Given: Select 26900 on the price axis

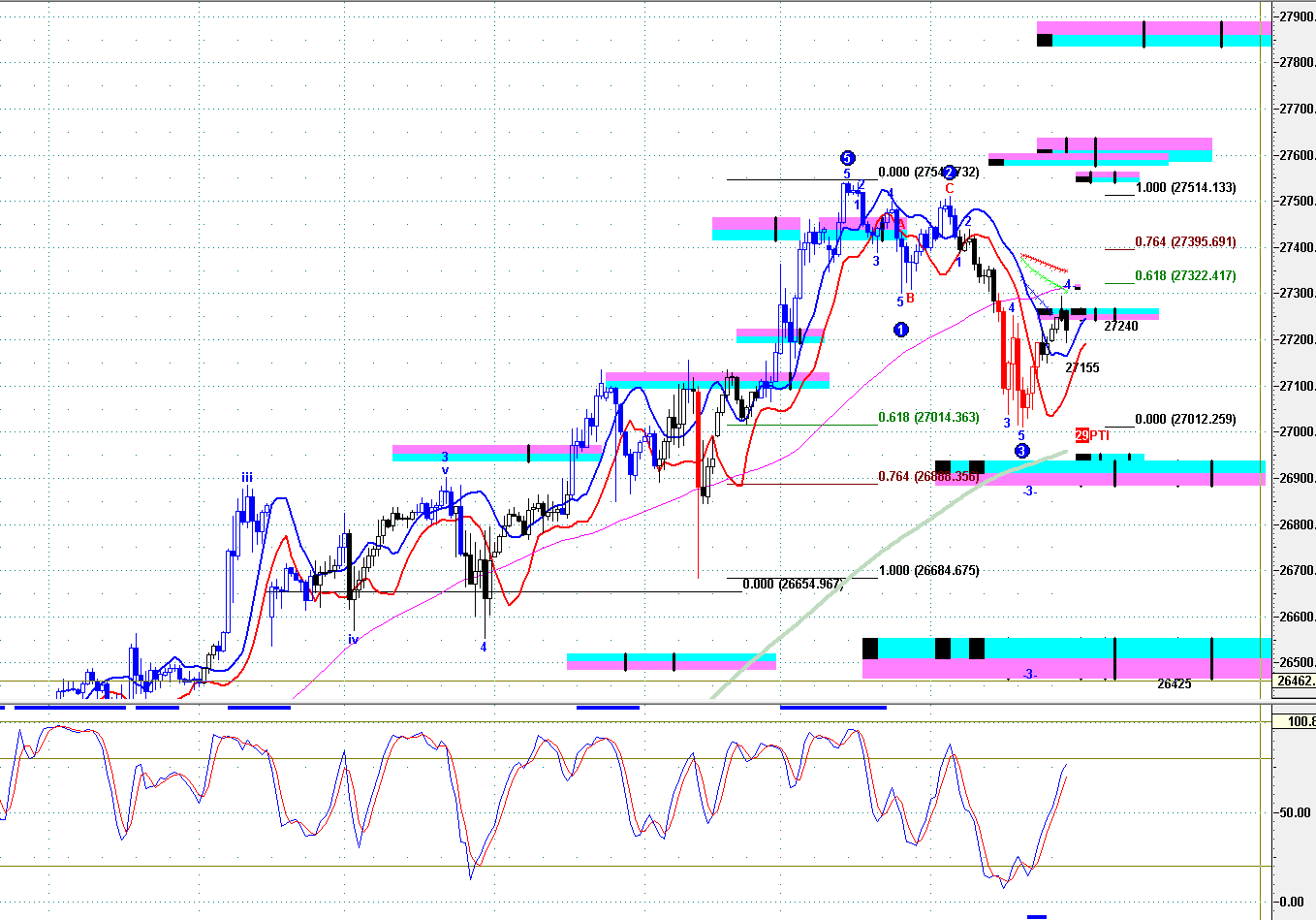Looking at the screenshot, I should [1297, 478].
